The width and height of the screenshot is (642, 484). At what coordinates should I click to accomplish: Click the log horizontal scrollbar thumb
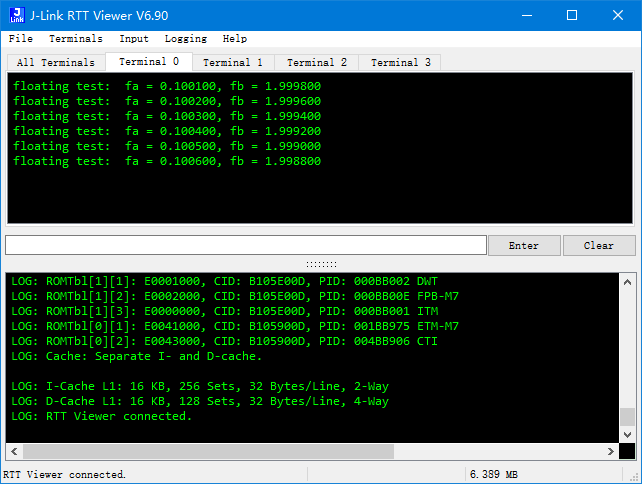coord(208,452)
